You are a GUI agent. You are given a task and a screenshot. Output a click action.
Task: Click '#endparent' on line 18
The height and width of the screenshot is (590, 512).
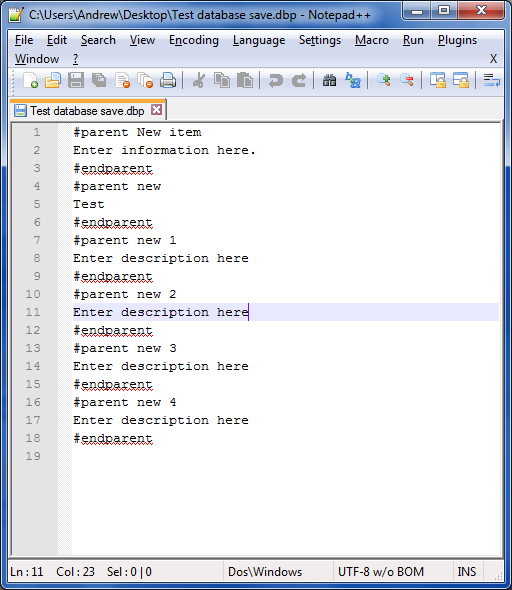(x=113, y=438)
